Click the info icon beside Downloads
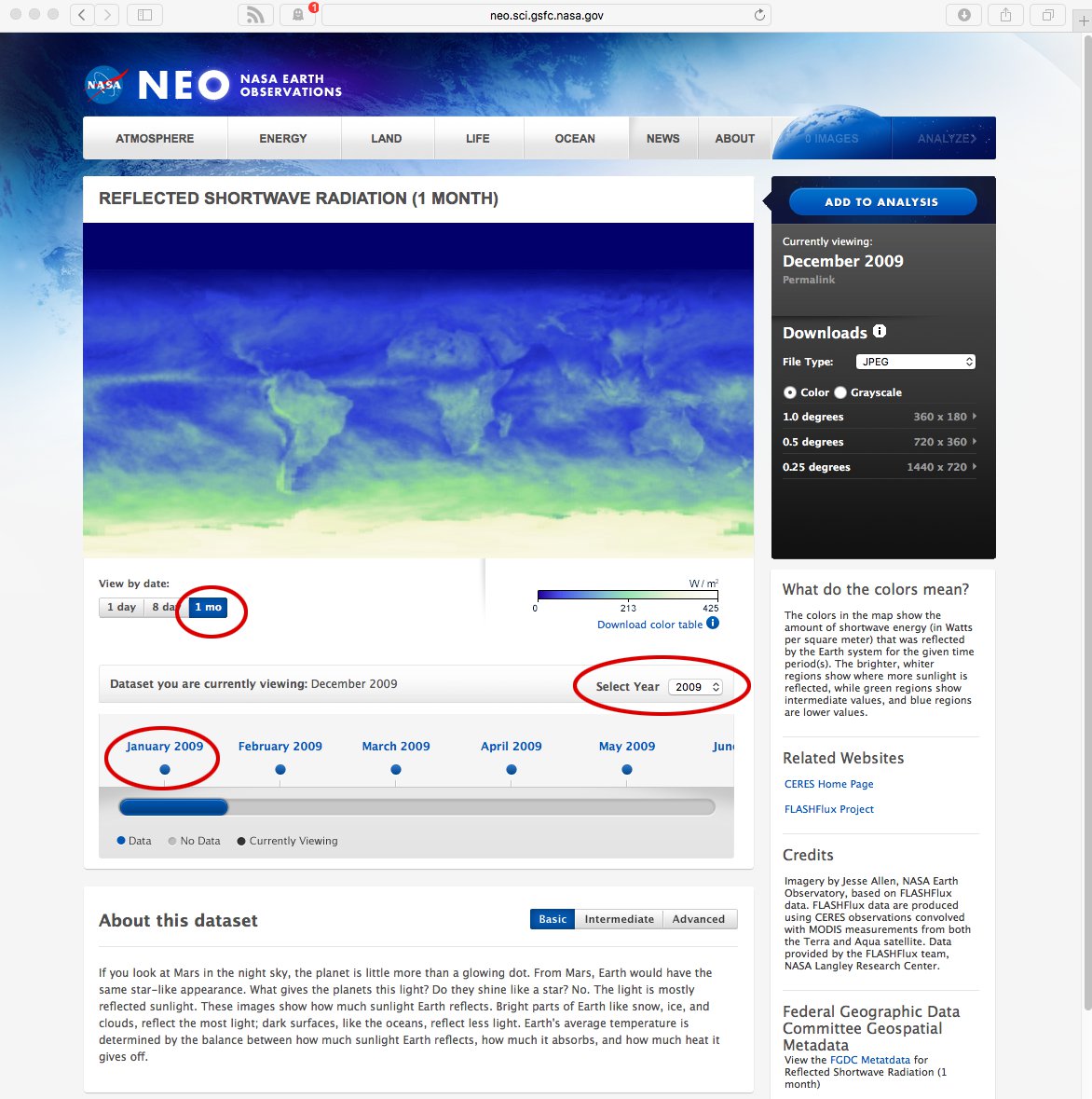 pyautogui.click(x=880, y=331)
